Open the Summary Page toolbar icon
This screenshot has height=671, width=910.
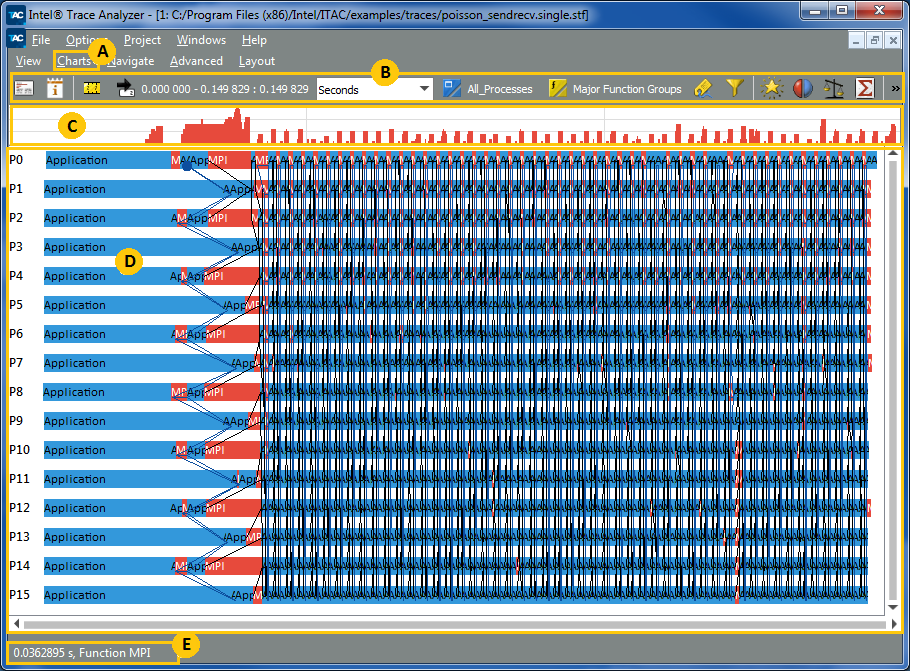(x=24, y=89)
